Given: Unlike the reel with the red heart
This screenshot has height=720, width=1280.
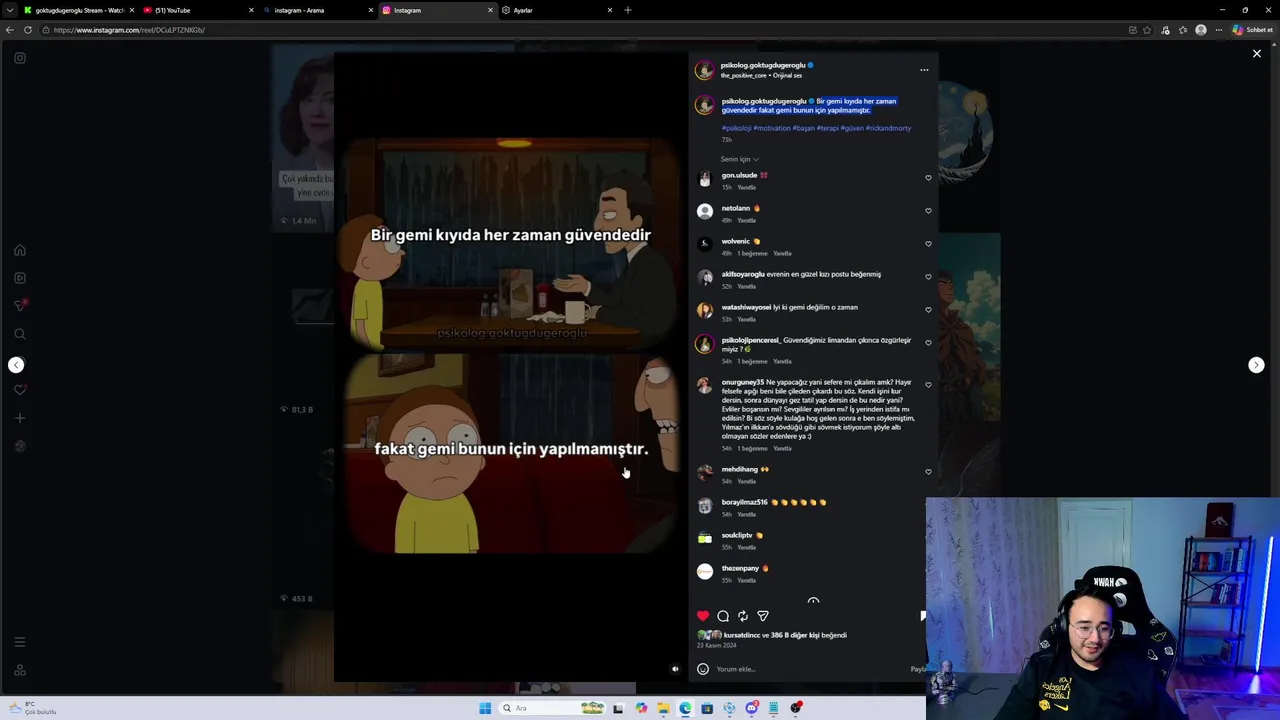Looking at the screenshot, I should 703,616.
